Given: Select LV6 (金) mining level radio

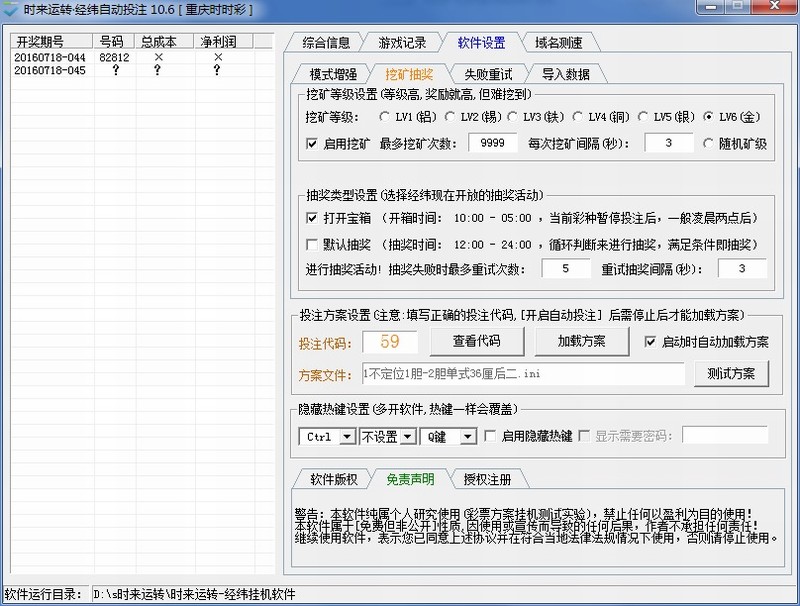Looking at the screenshot, I should tap(710, 117).
